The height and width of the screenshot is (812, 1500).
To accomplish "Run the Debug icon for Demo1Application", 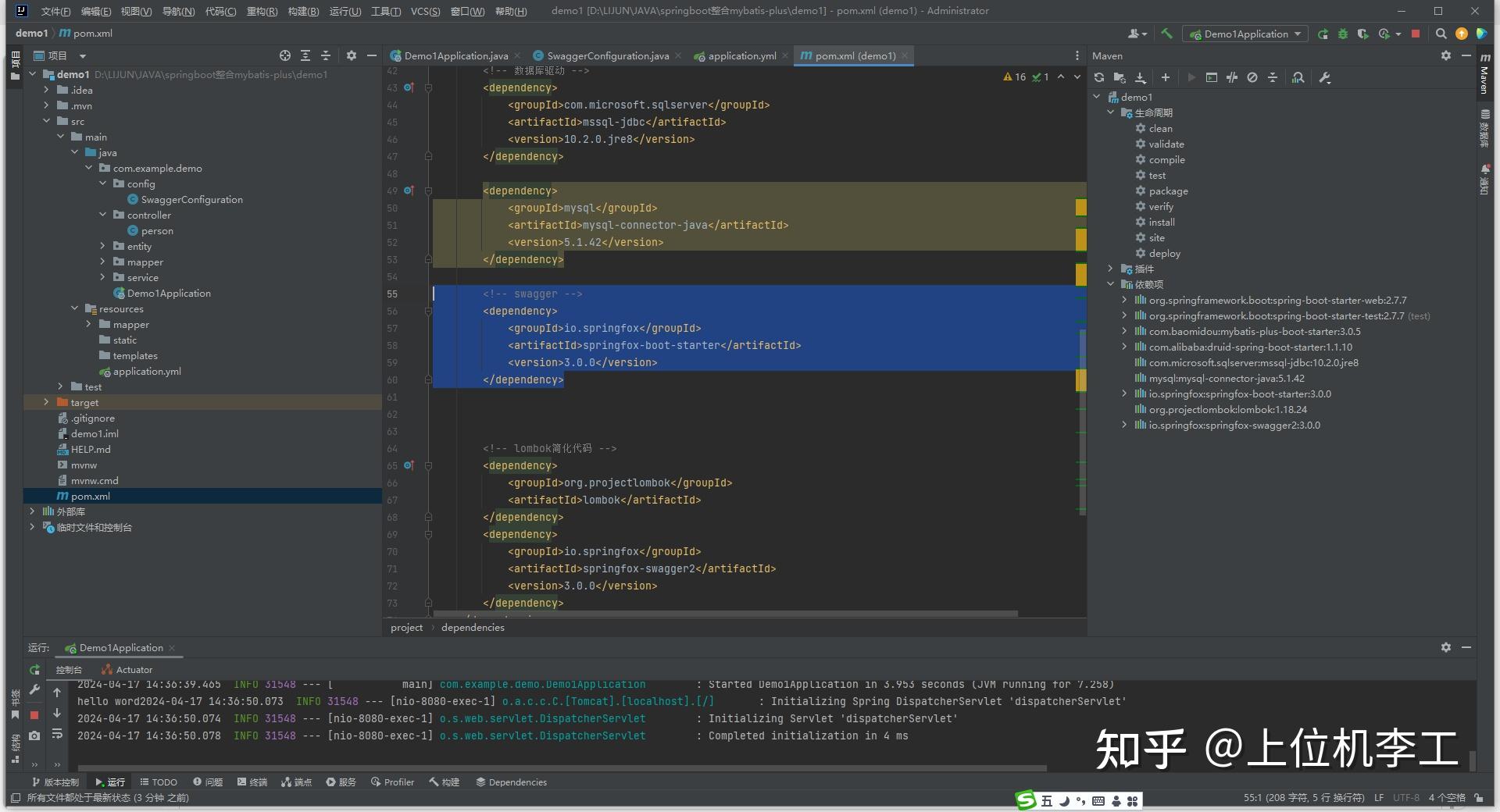I will pos(1343,34).
